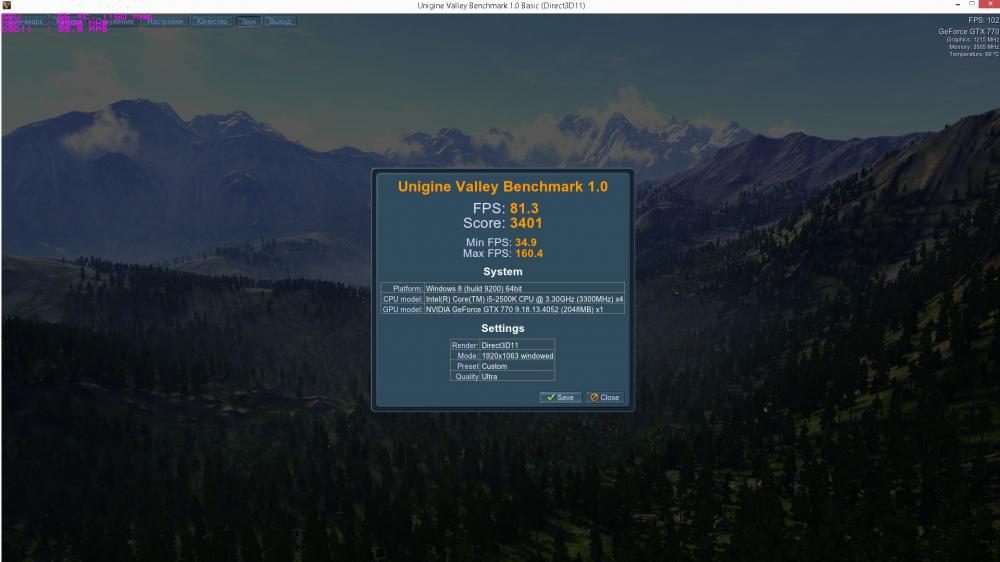The height and width of the screenshot is (562, 1000).
Task: Click the app icon in title bar
Action: point(6,5)
